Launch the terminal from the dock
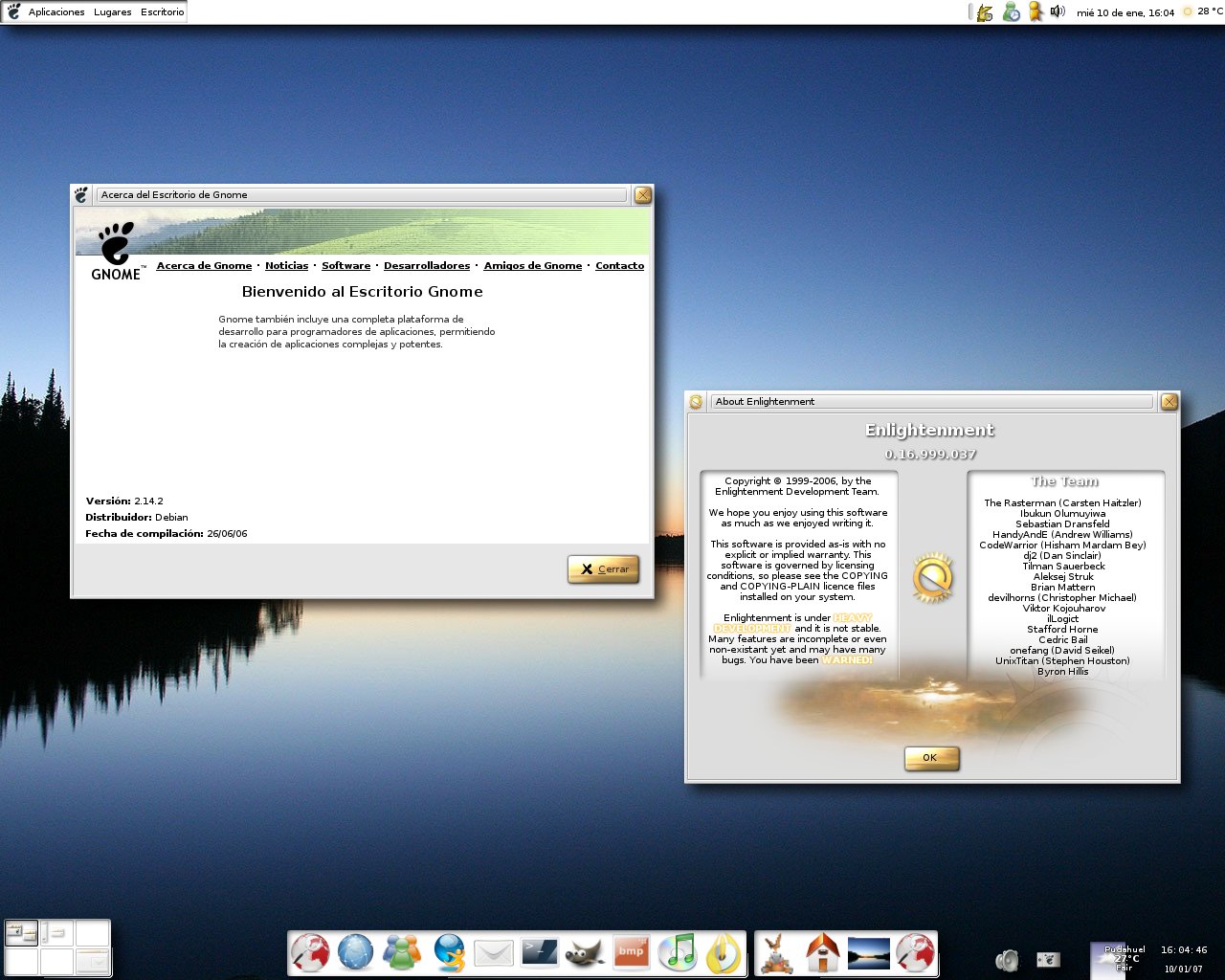1225x980 pixels. (539, 952)
